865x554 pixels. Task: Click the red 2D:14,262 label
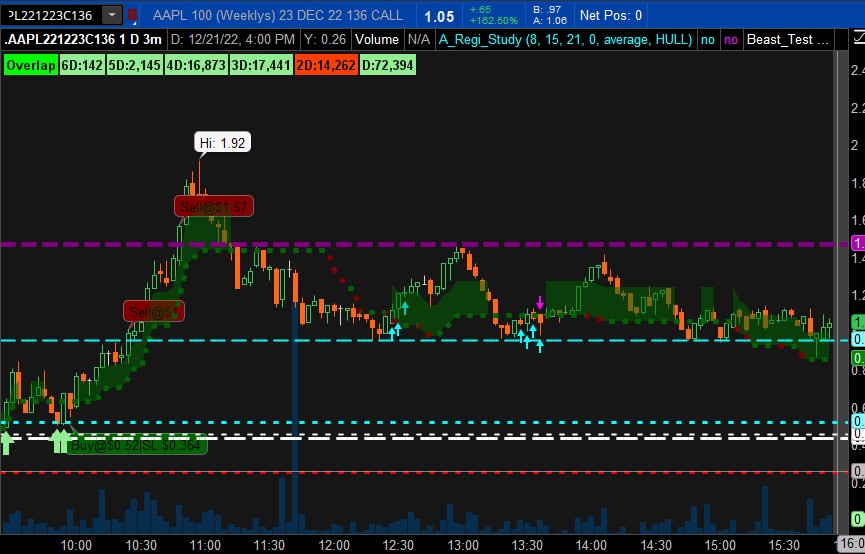(325, 65)
